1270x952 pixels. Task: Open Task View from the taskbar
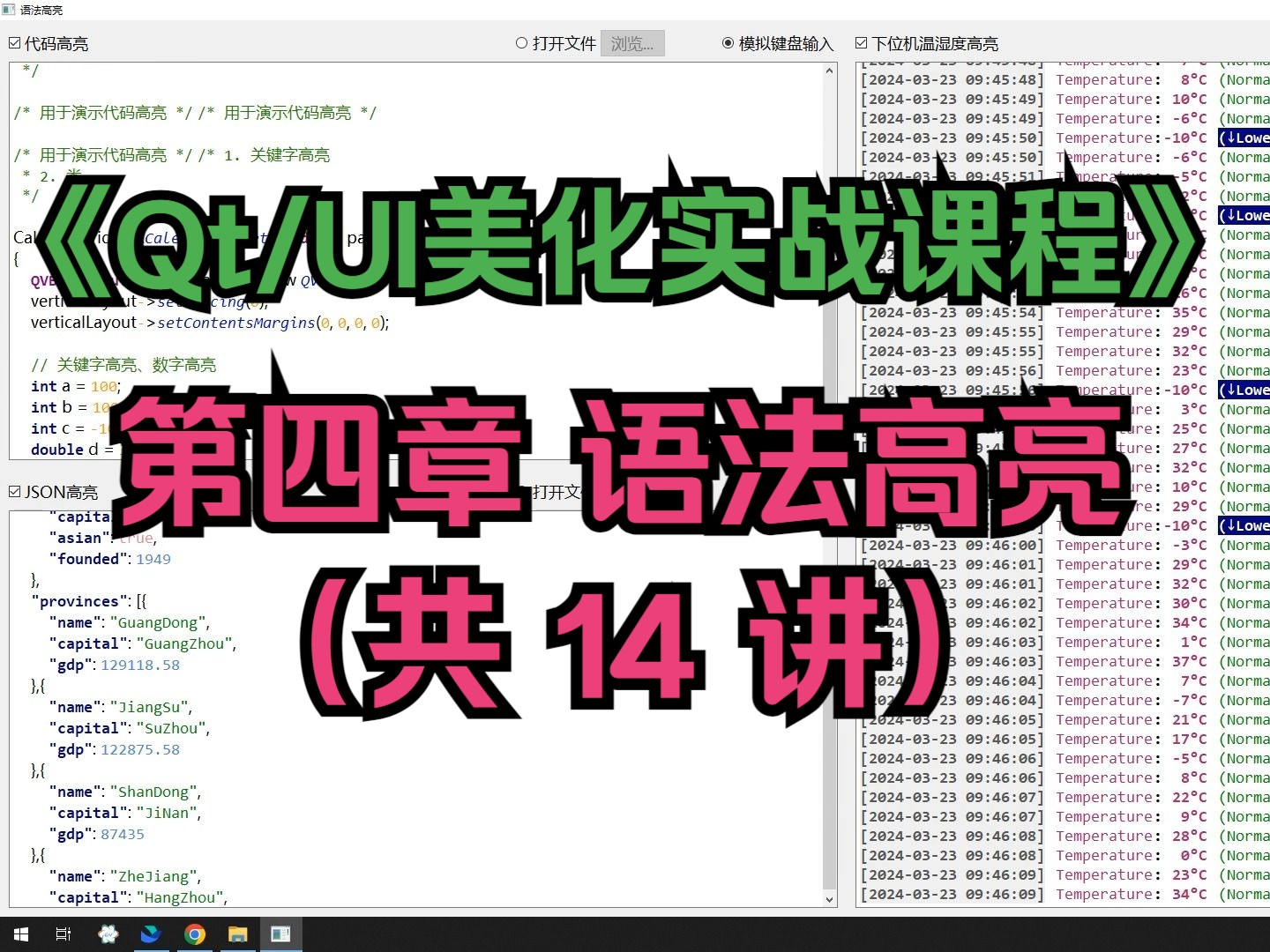coord(63,934)
